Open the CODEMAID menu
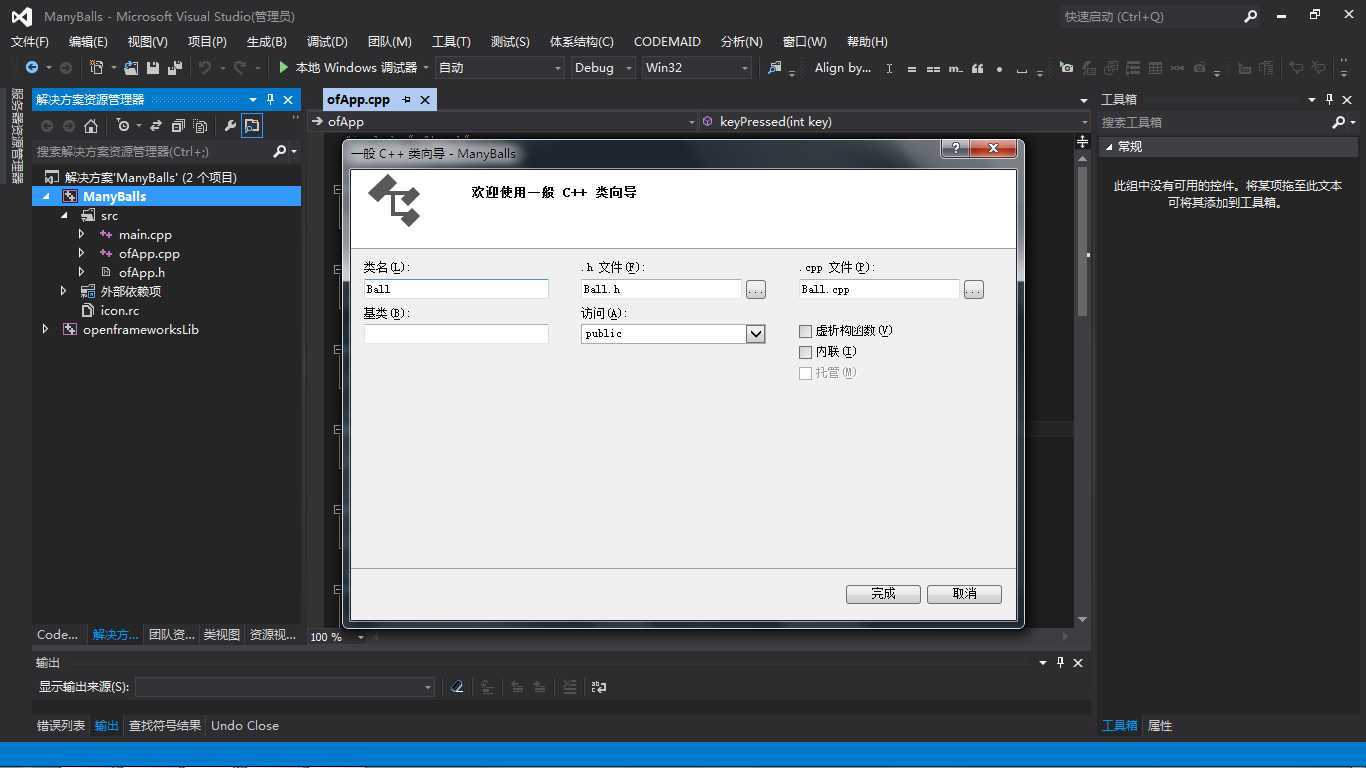1366x768 pixels. tap(667, 41)
